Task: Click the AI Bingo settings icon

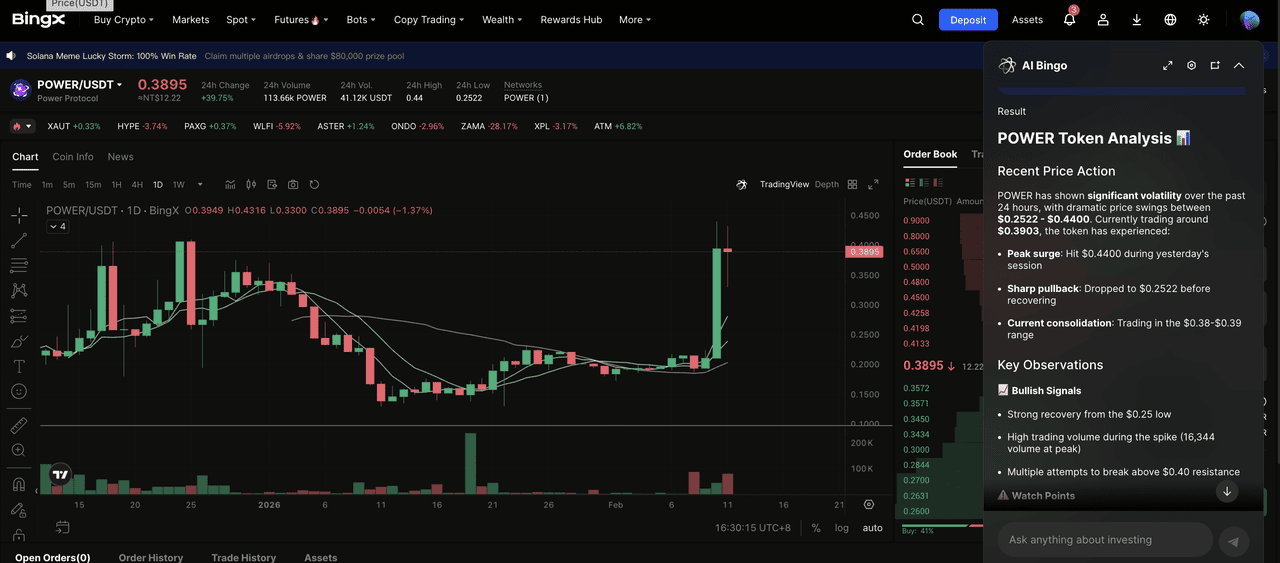Action: (1191, 66)
